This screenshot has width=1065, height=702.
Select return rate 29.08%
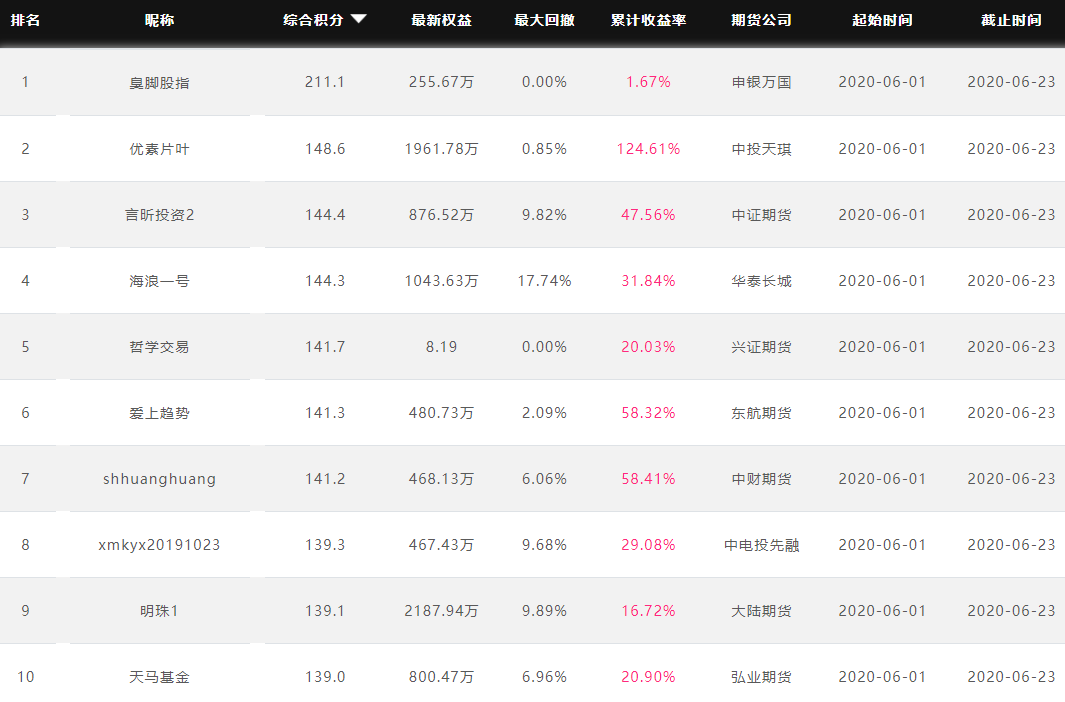pyautogui.click(x=649, y=545)
